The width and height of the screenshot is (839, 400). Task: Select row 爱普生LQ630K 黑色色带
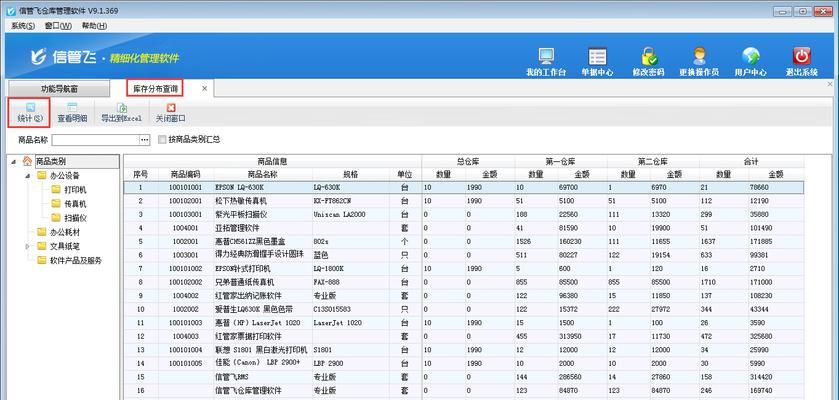463,309
